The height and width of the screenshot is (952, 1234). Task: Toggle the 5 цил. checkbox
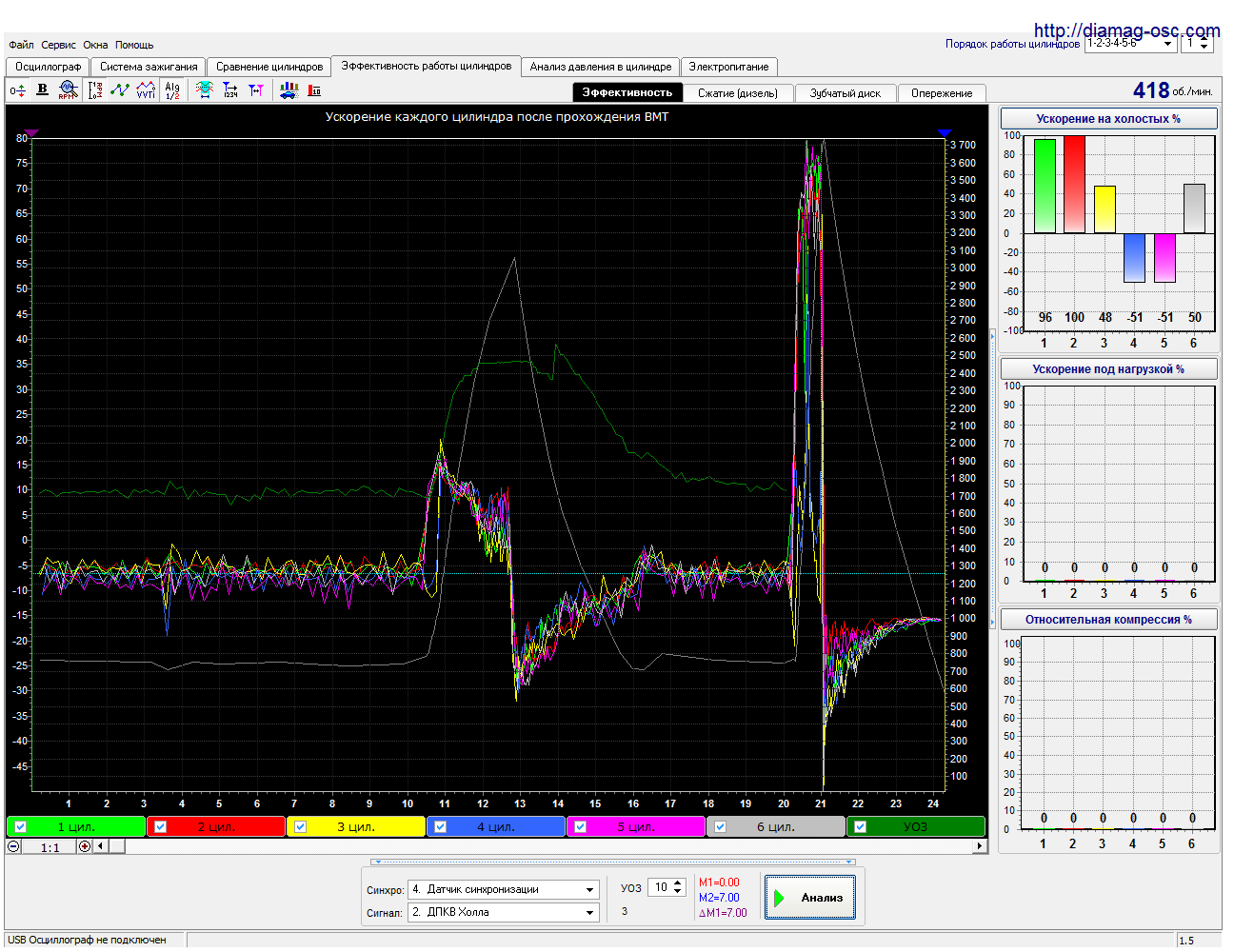581,826
